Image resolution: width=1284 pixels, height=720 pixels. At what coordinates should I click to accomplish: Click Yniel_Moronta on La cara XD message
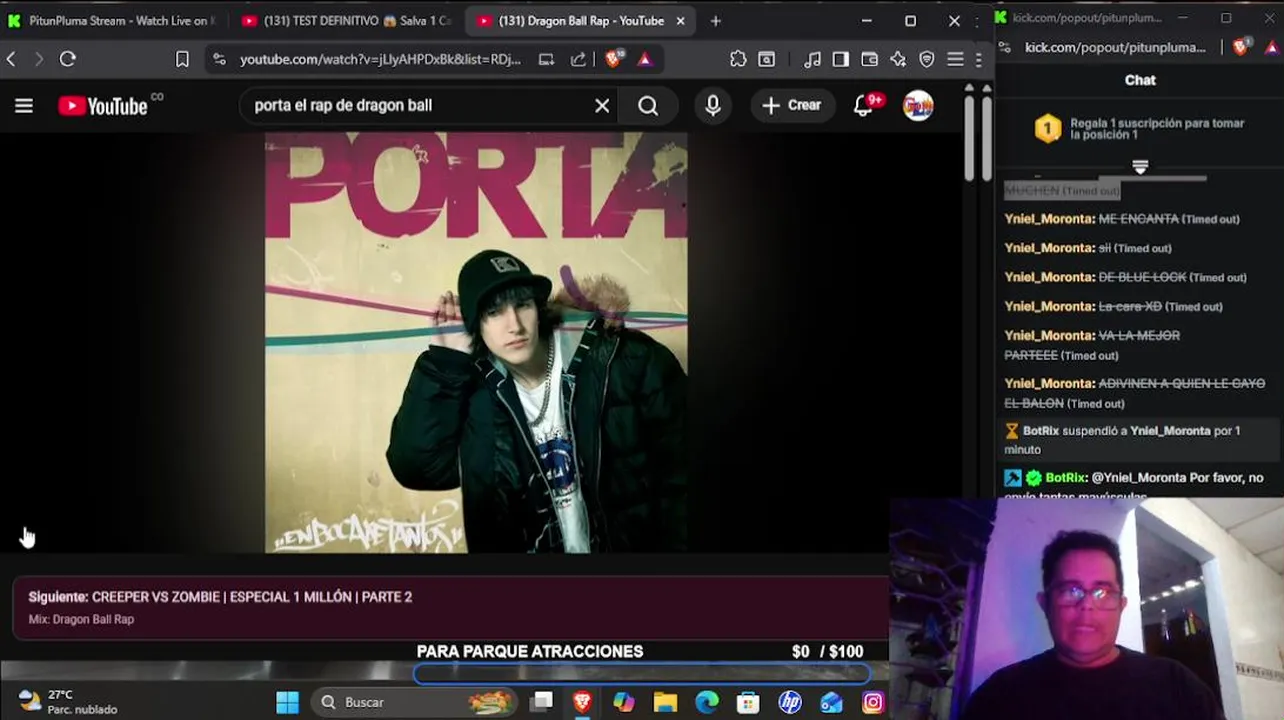[1049, 306]
